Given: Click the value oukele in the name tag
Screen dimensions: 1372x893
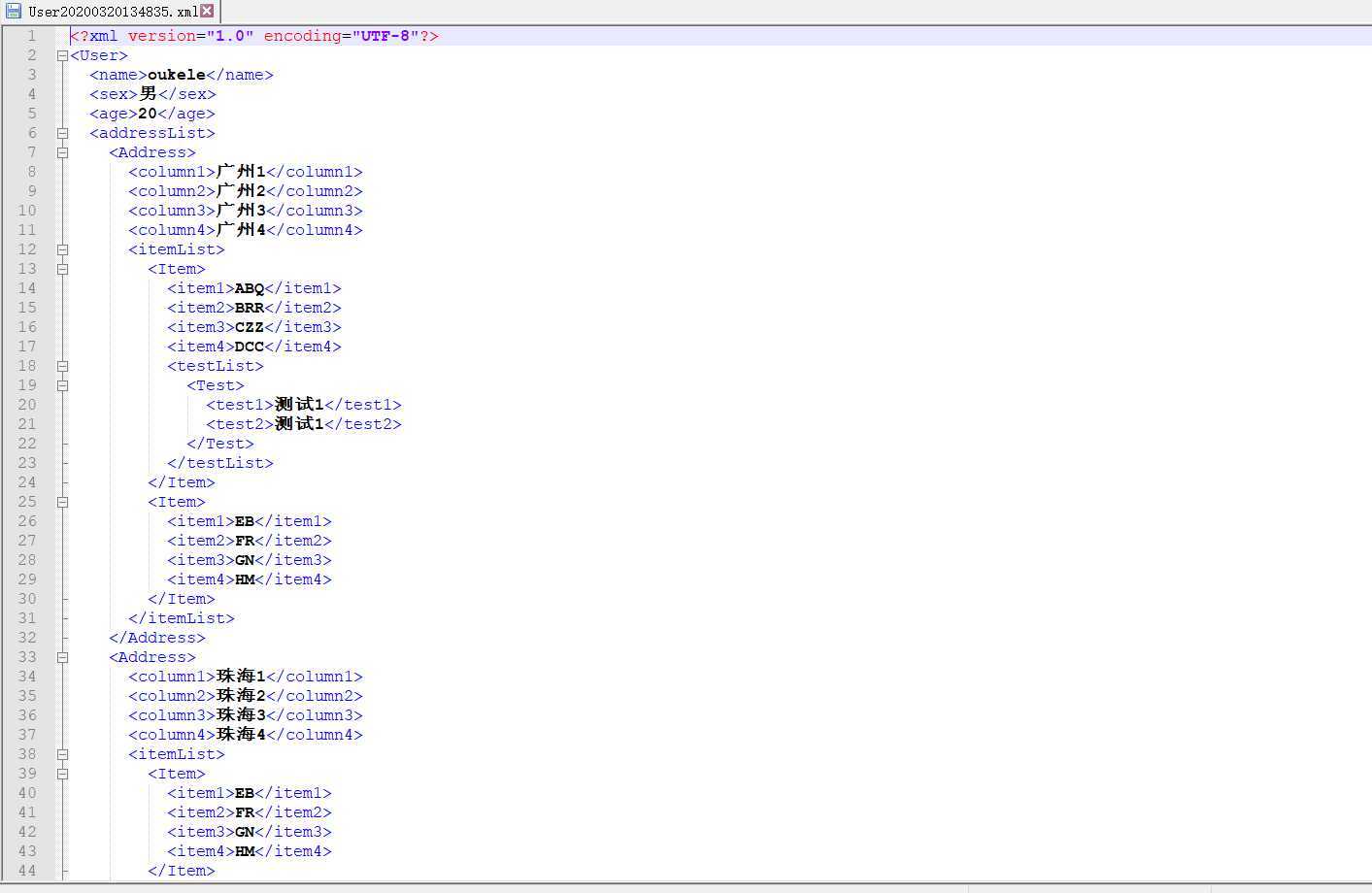Looking at the screenshot, I should (177, 75).
